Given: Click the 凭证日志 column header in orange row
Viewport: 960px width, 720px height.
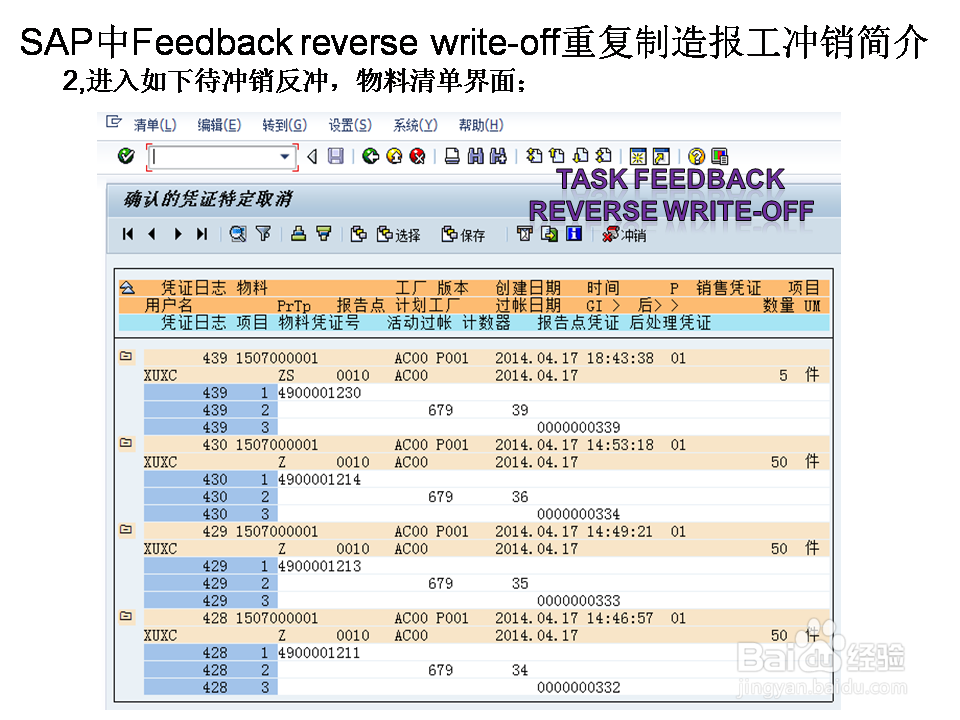Looking at the screenshot, I should click(193, 288).
